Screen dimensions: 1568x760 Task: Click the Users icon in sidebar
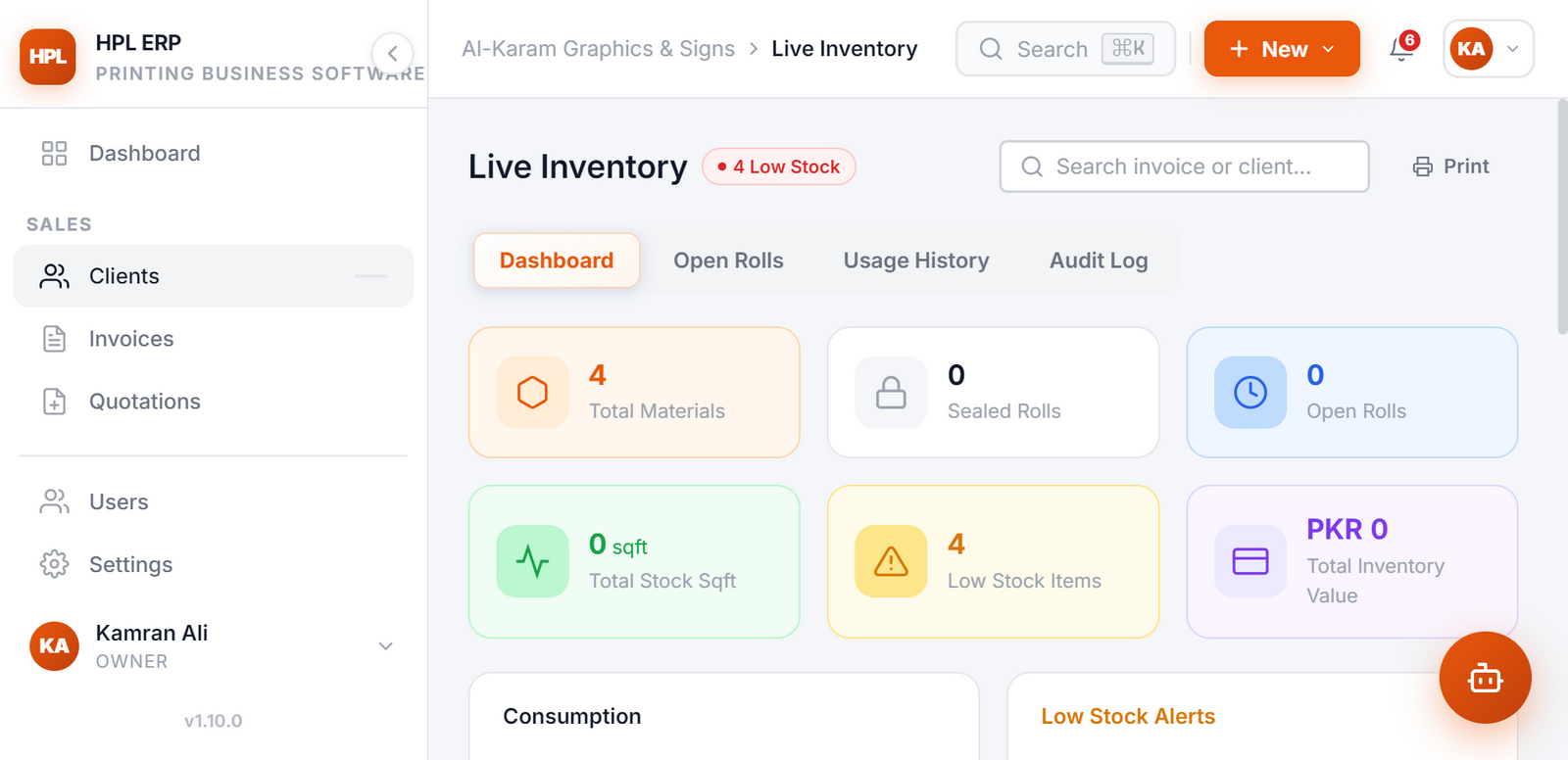coord(54,502)
